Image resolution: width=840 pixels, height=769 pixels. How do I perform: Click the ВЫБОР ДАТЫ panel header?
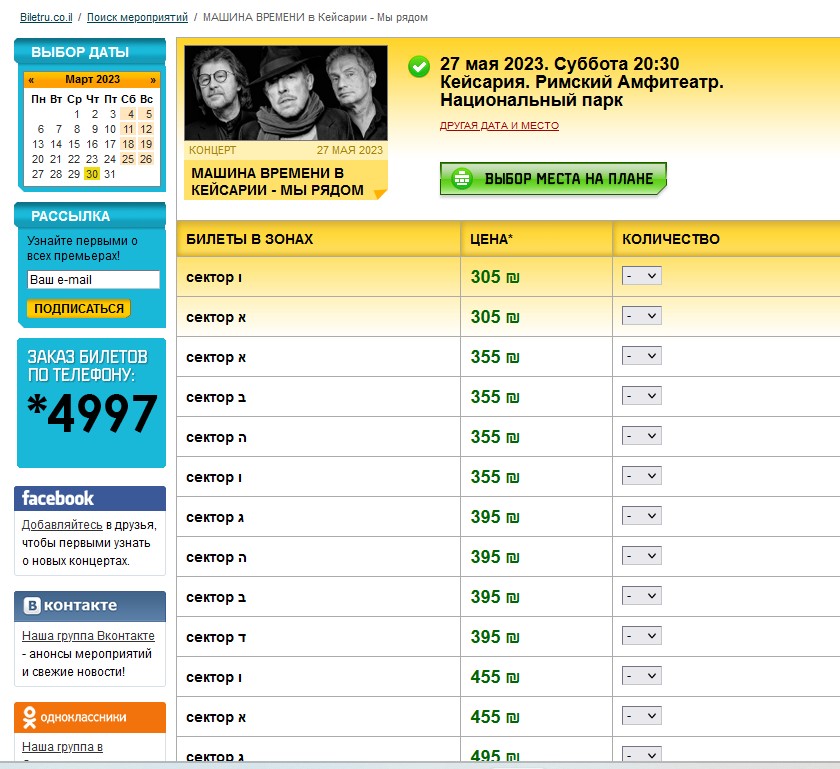(90, 52)
